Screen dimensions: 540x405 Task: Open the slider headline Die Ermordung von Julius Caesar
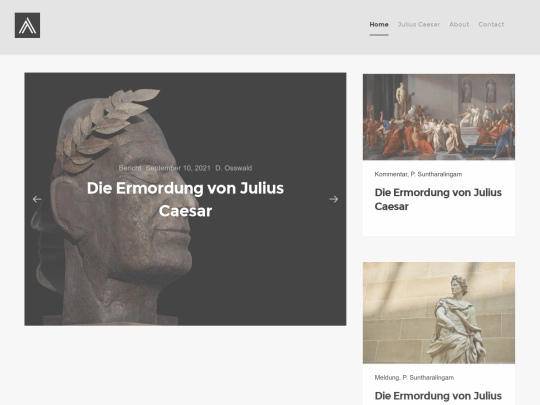[185, 199]
